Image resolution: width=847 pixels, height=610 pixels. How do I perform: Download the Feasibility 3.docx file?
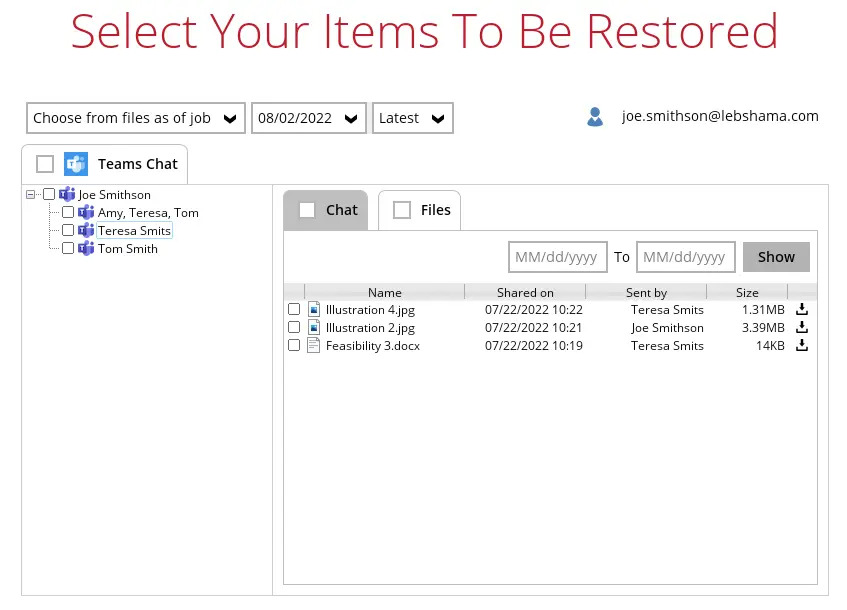coord(802,345)
